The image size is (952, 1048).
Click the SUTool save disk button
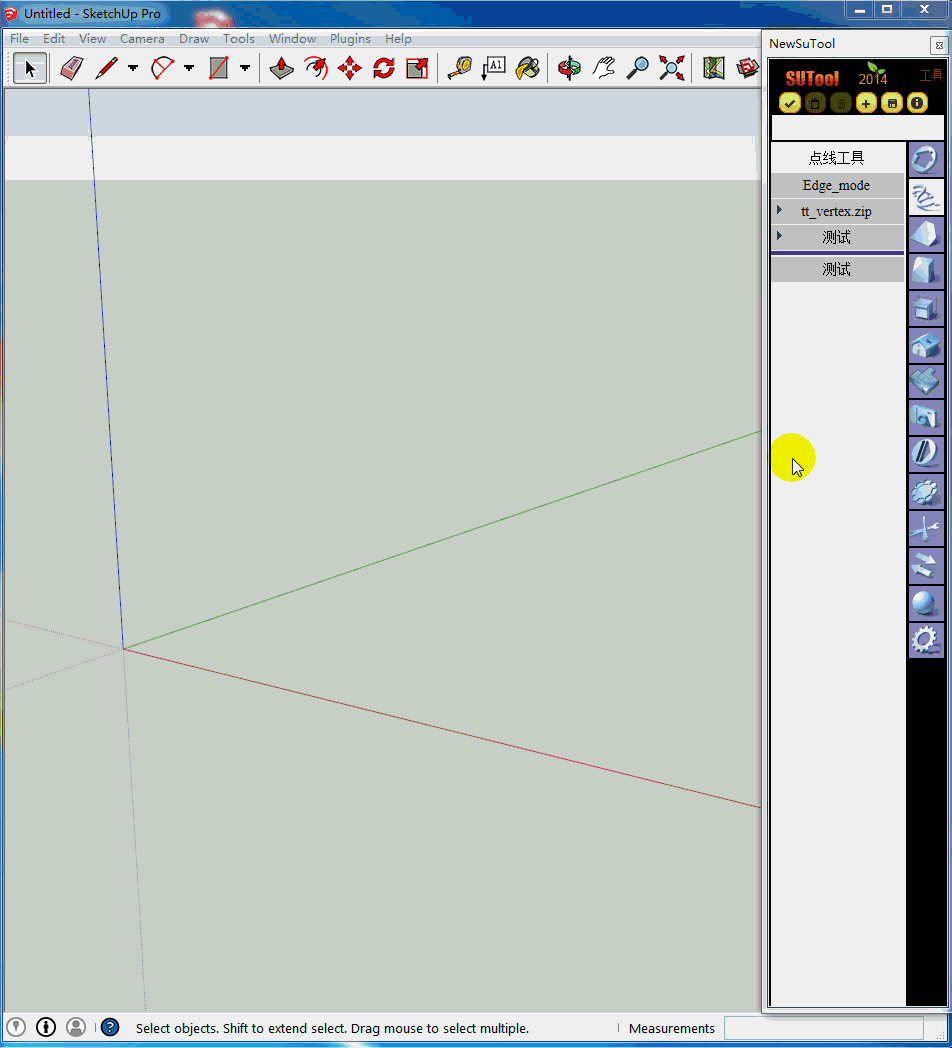coord(891,103)
